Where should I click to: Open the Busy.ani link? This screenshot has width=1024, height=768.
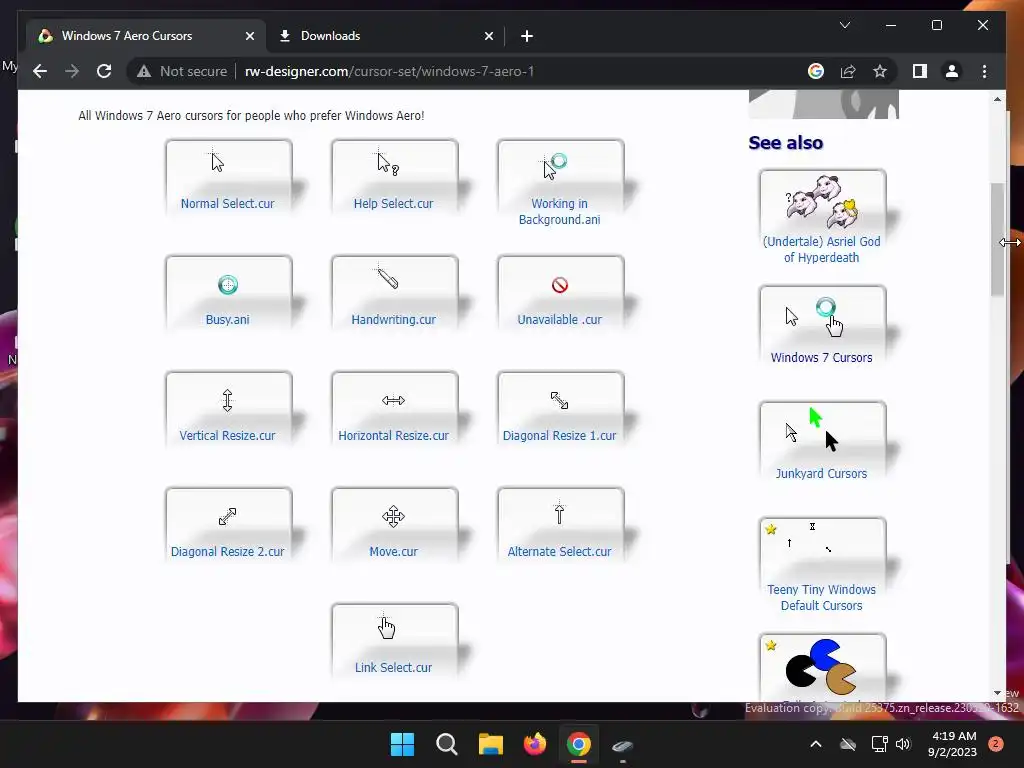pos(227,319)
